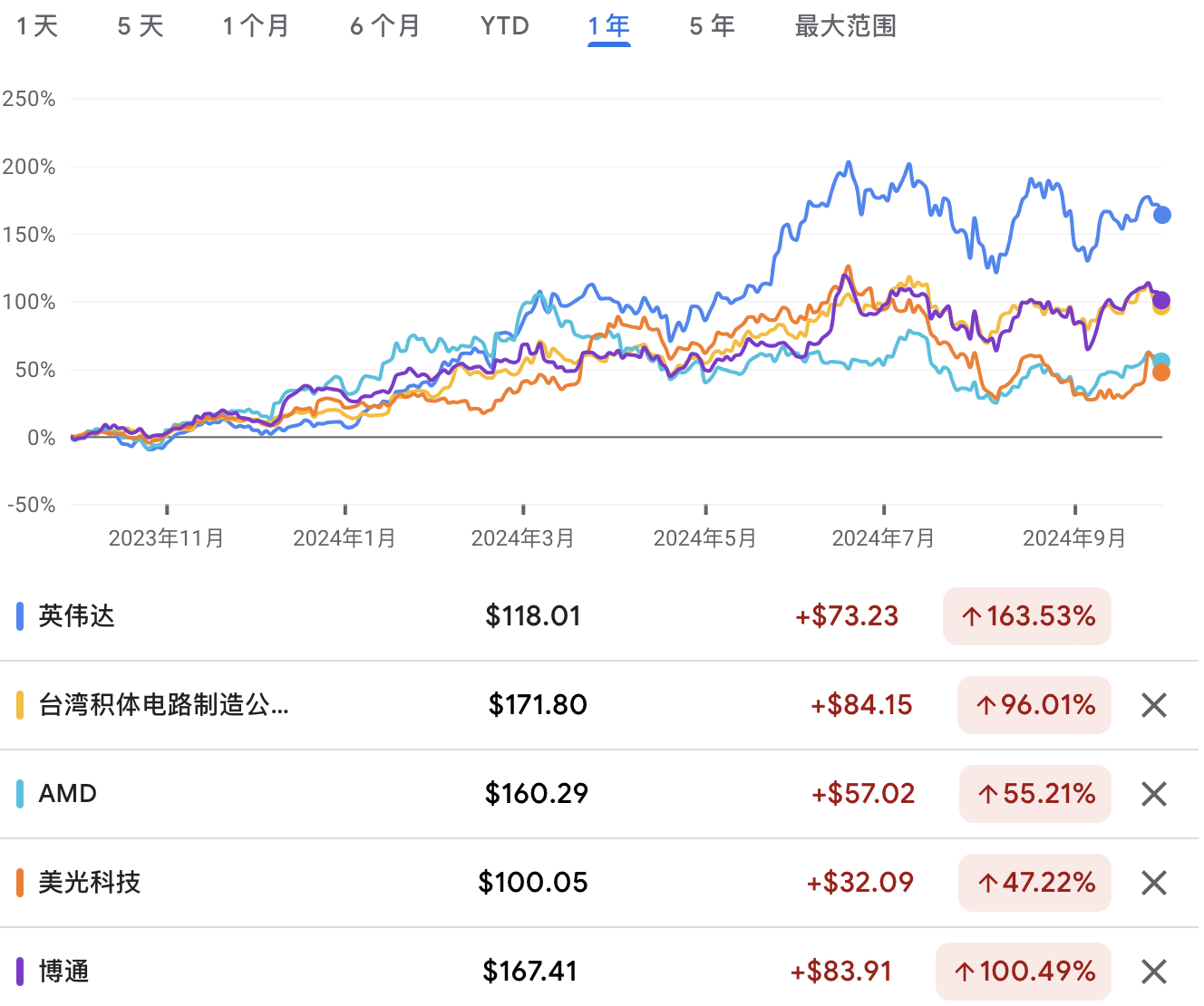Screen dimensions: 1204x1006
Task: Switch to the 1 天 range tab
Action: pyautogui.click(x=37, y=26)
